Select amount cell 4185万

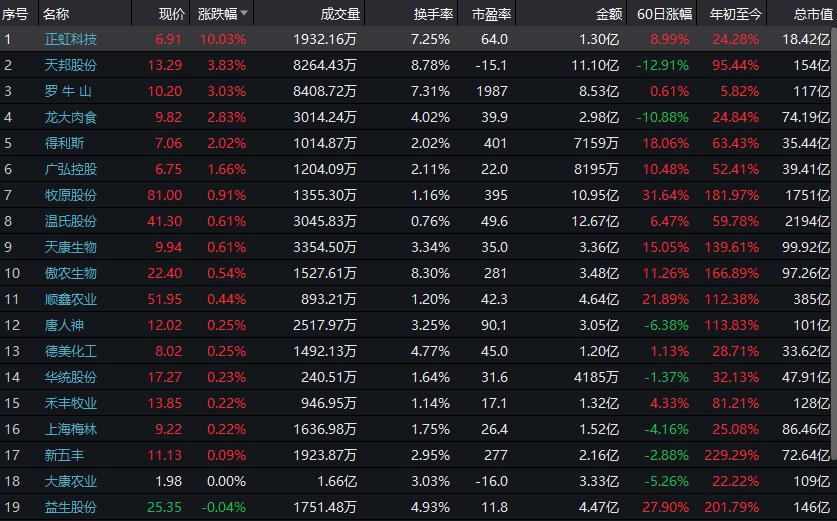(x=596, y=377)
